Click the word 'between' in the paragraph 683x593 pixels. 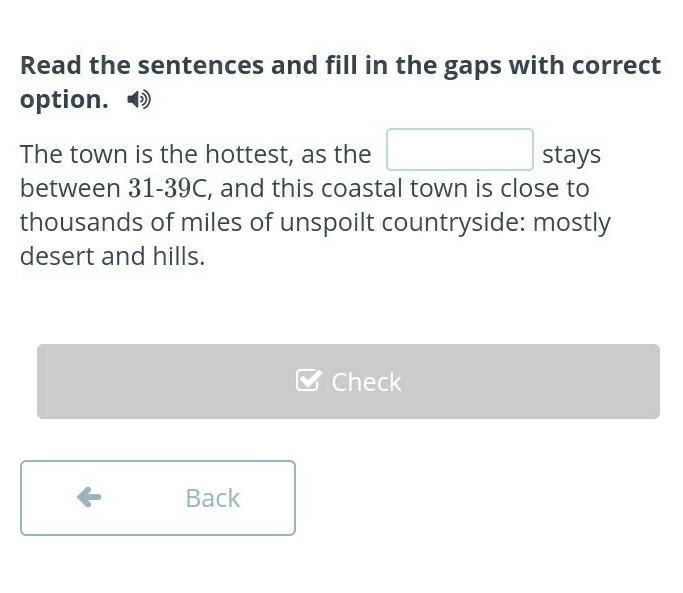(69, 188)
